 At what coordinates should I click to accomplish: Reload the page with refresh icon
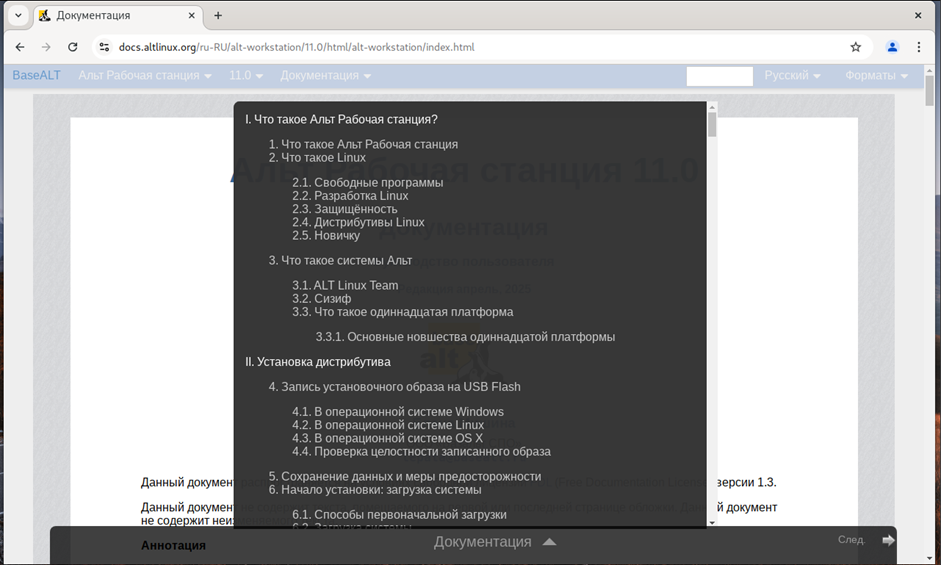73,47
